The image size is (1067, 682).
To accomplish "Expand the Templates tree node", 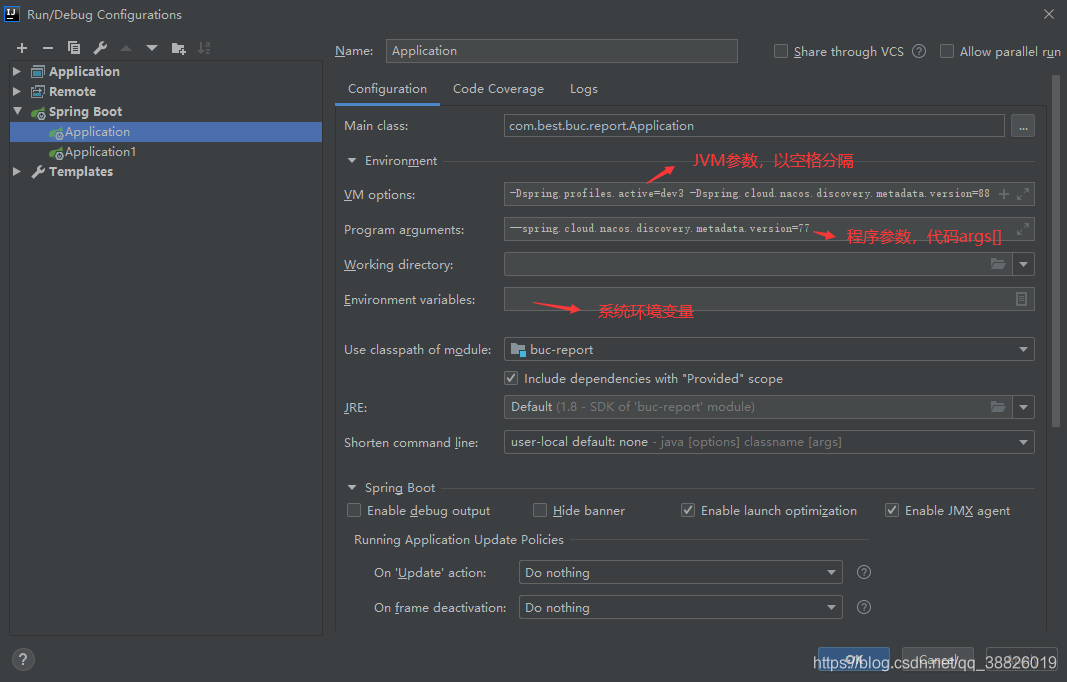I will [x=17, y=172].
